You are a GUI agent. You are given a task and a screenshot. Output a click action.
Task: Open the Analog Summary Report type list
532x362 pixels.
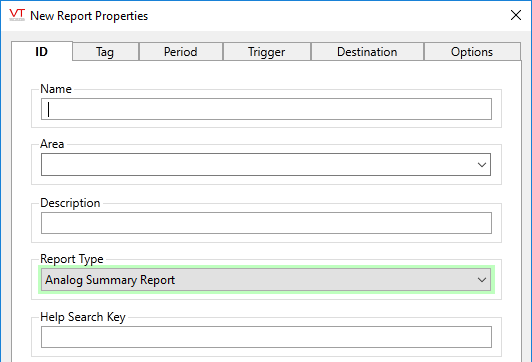tap(266, 280)
